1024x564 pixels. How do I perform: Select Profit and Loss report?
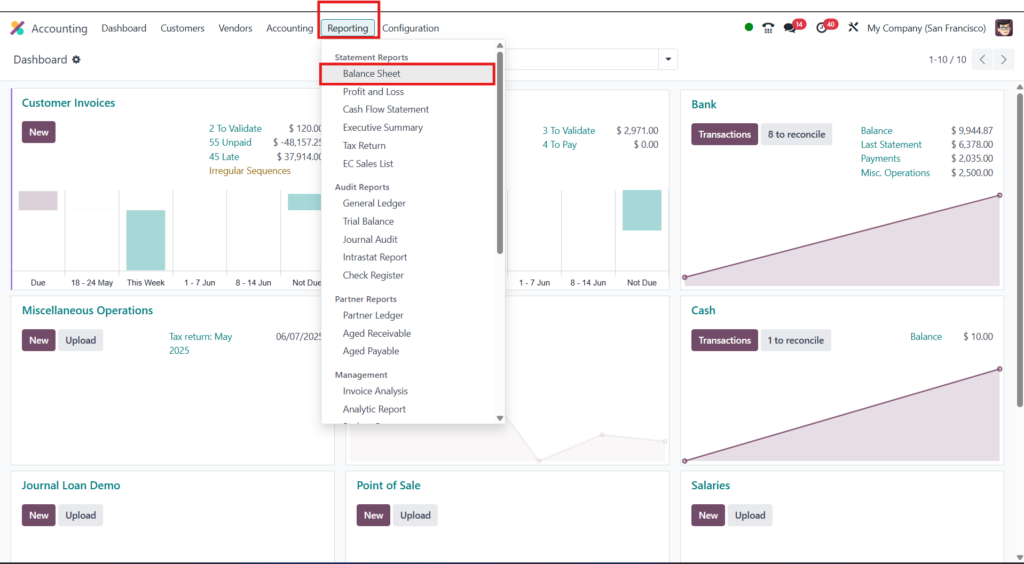coord(373,92)
